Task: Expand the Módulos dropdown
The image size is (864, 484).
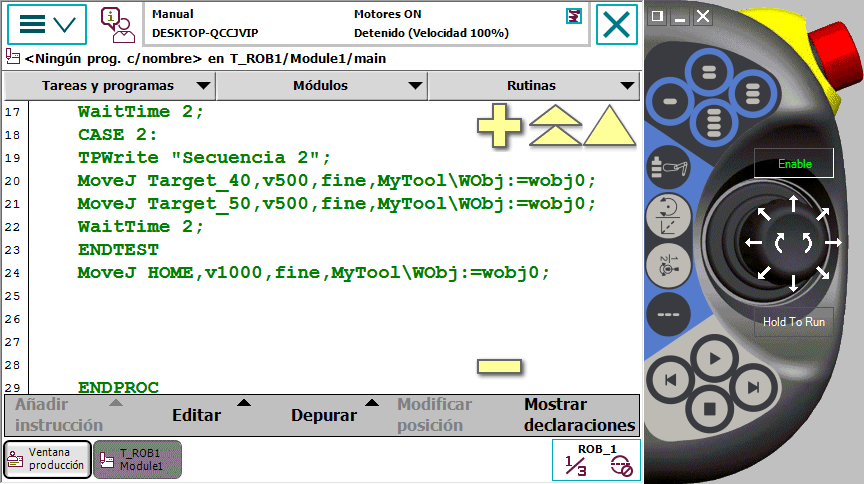Action: click(322, 85)
